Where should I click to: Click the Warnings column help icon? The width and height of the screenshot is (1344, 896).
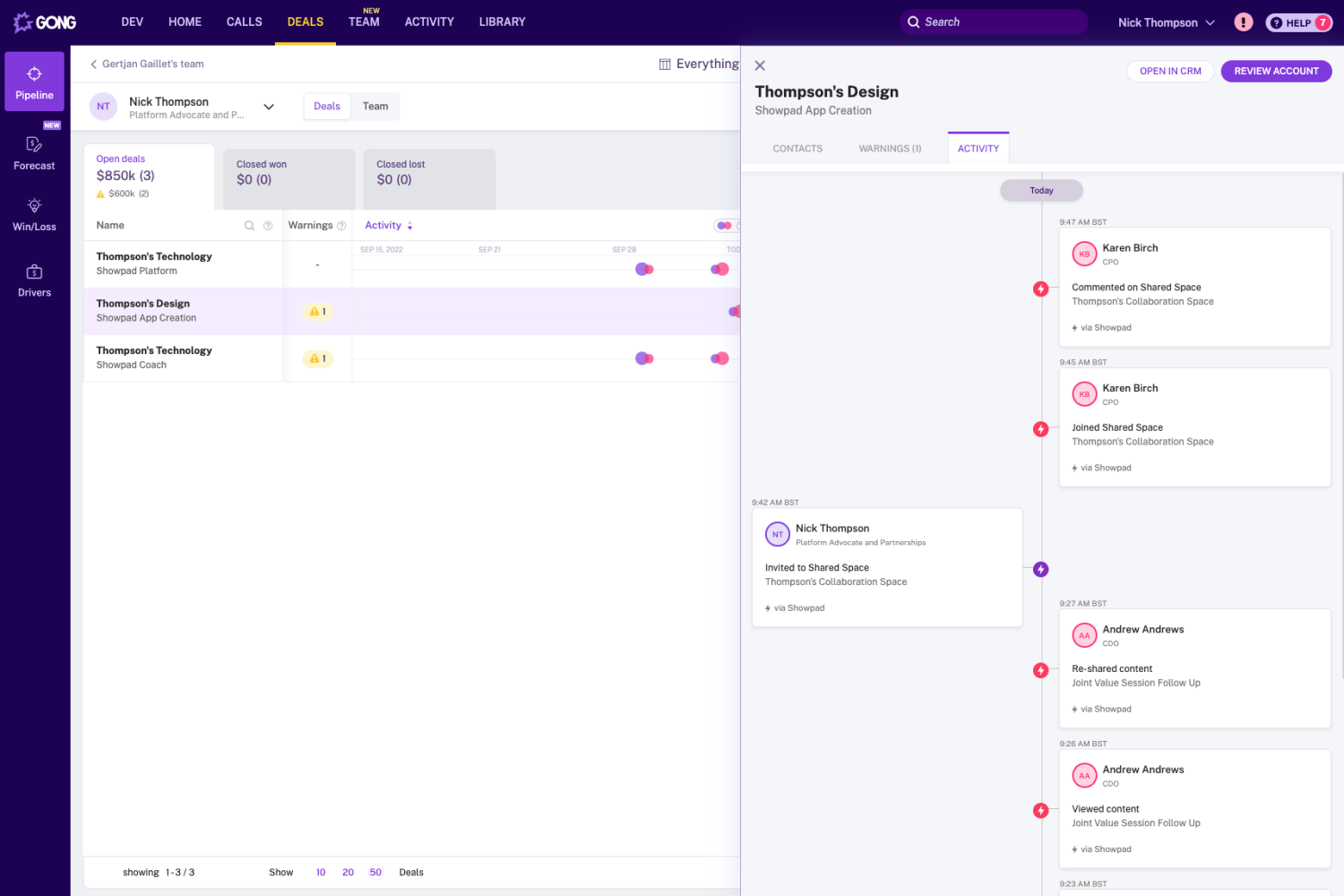coord(341,226)
